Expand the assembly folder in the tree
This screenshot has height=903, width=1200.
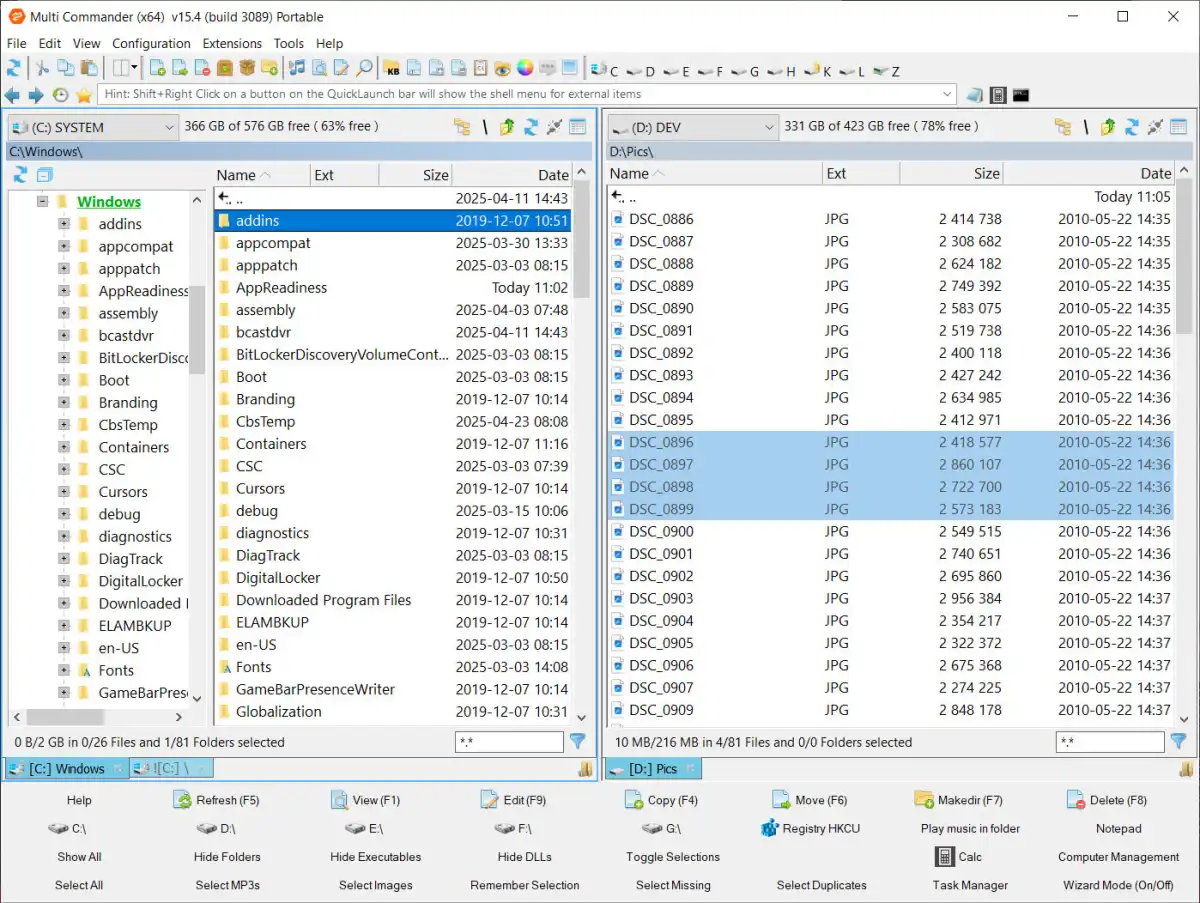click(x=62, y=313)
